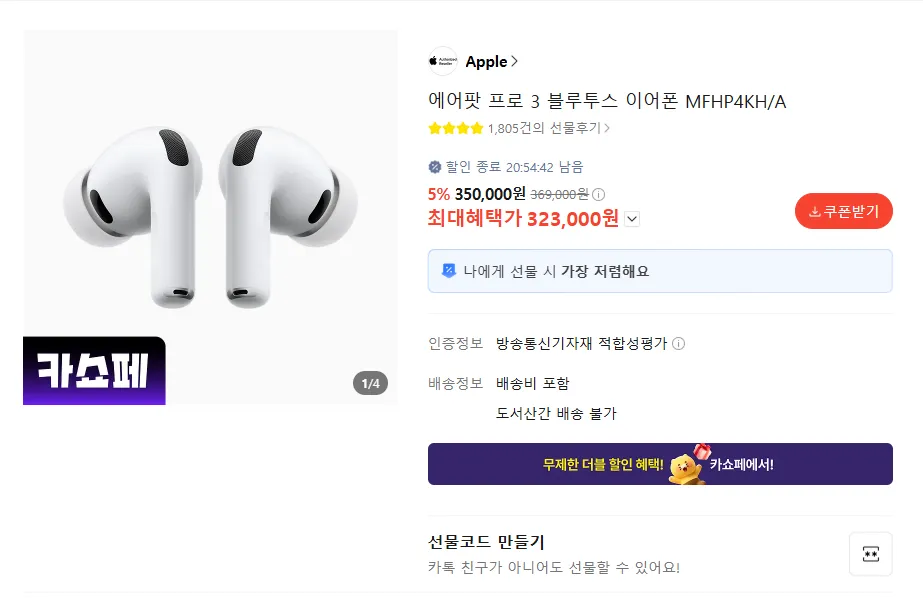923x598 pixels.
Task: Click the 카쇼페 badge on product image
Action: (94, 371)
